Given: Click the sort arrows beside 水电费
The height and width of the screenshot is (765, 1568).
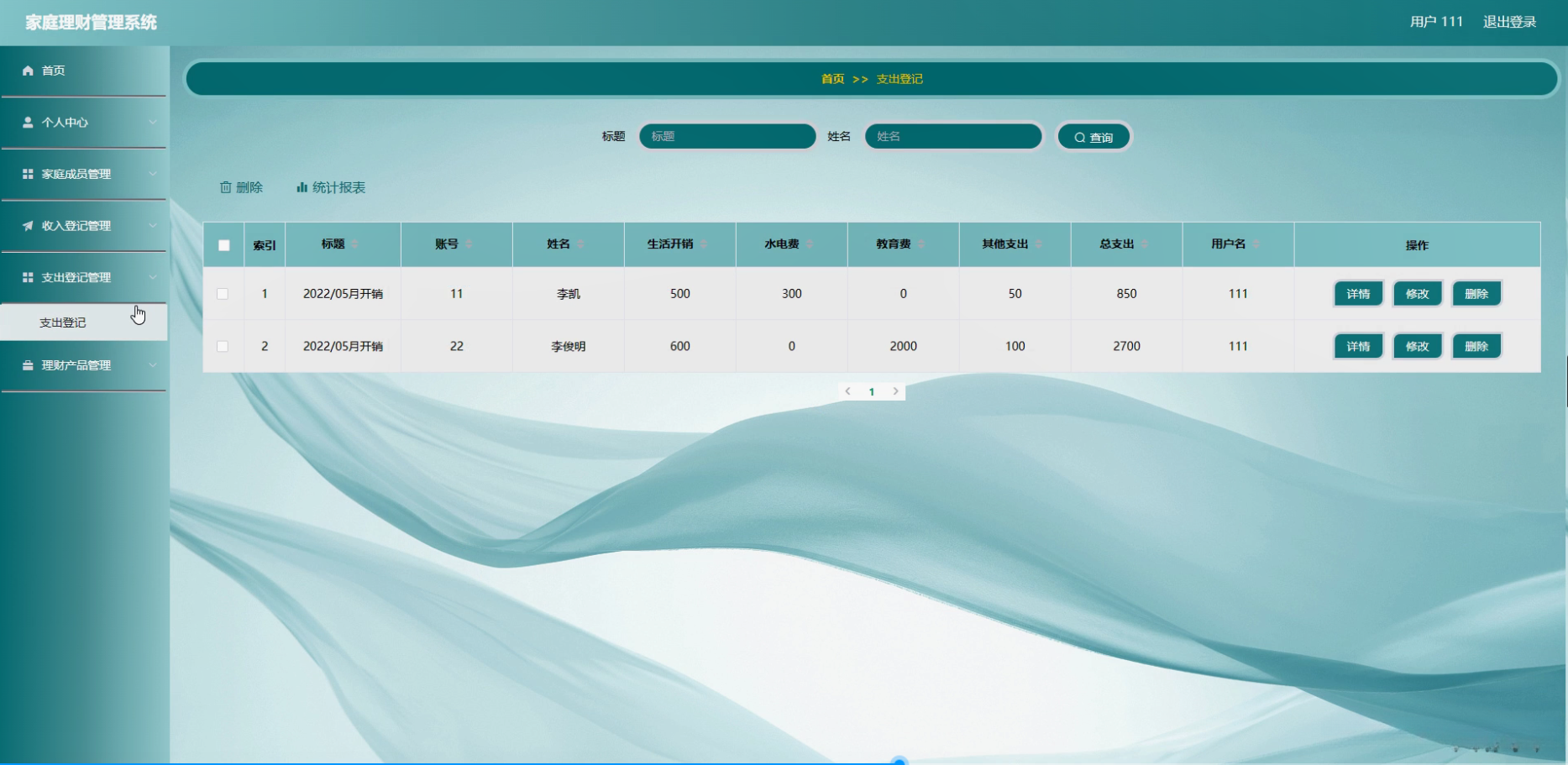Looking at the screenshot, I should point(810,244).
